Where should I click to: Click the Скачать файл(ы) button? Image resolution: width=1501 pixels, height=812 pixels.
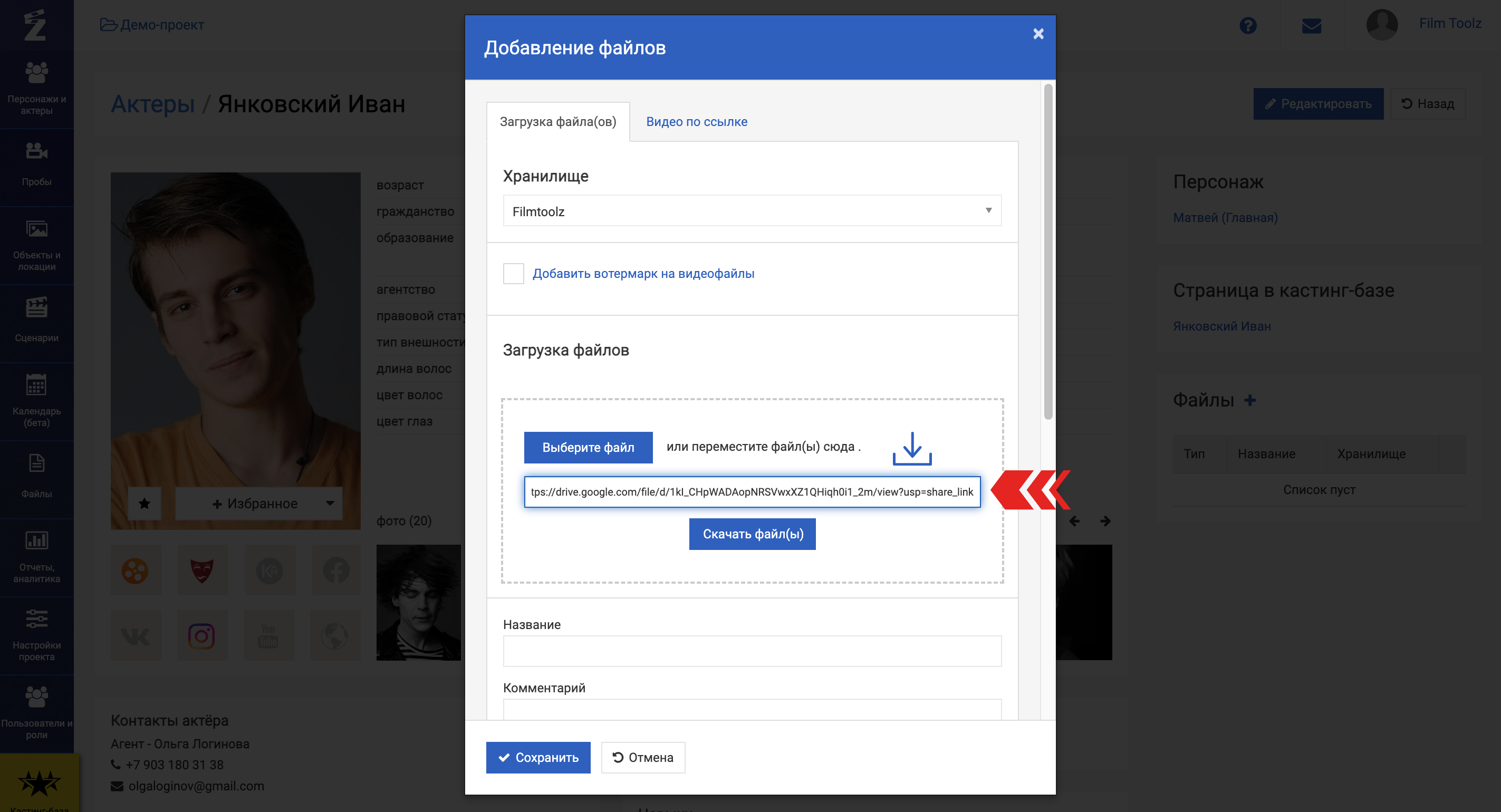tap(752, 534)
